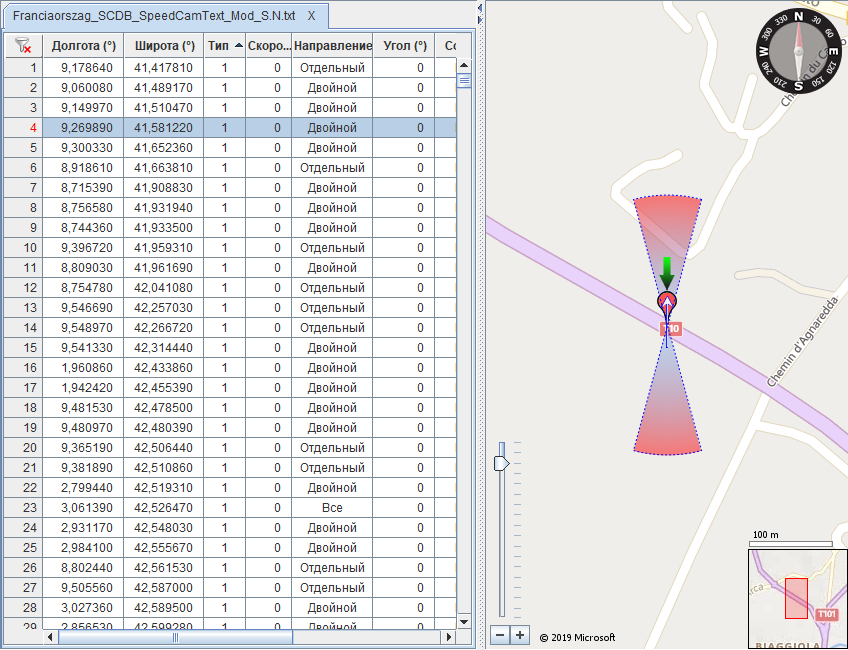
Task: Zoom in with the plus button
Action: click(x=520, y=635)
